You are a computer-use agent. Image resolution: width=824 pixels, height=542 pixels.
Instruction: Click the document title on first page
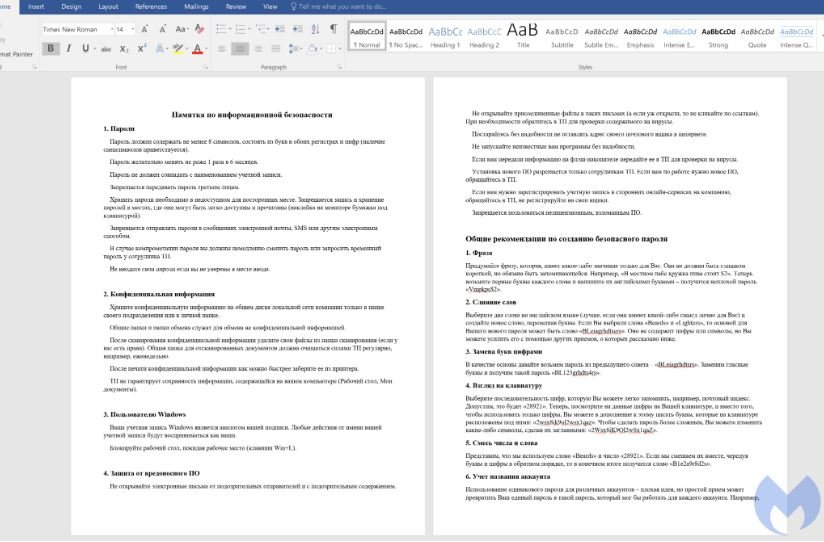point(252,114)
